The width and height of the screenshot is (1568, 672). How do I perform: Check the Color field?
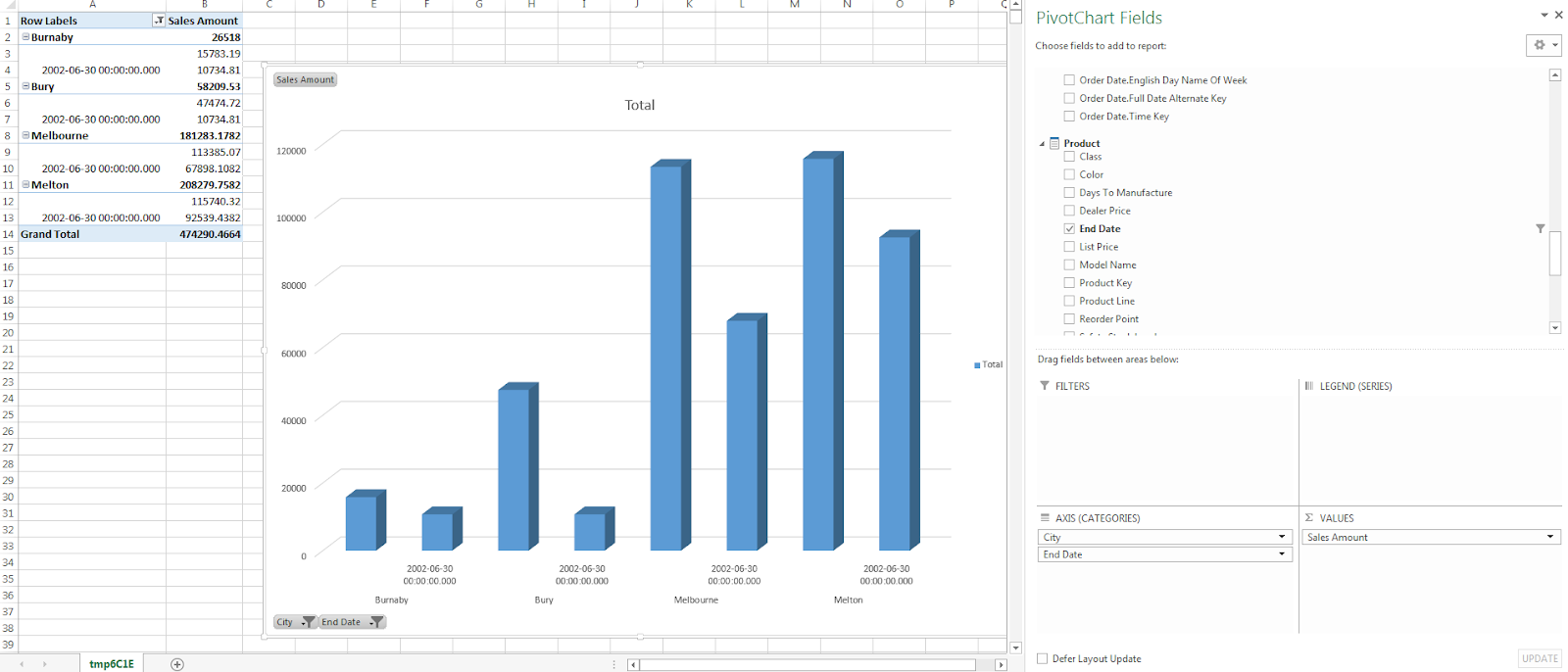pos(1069,174)
